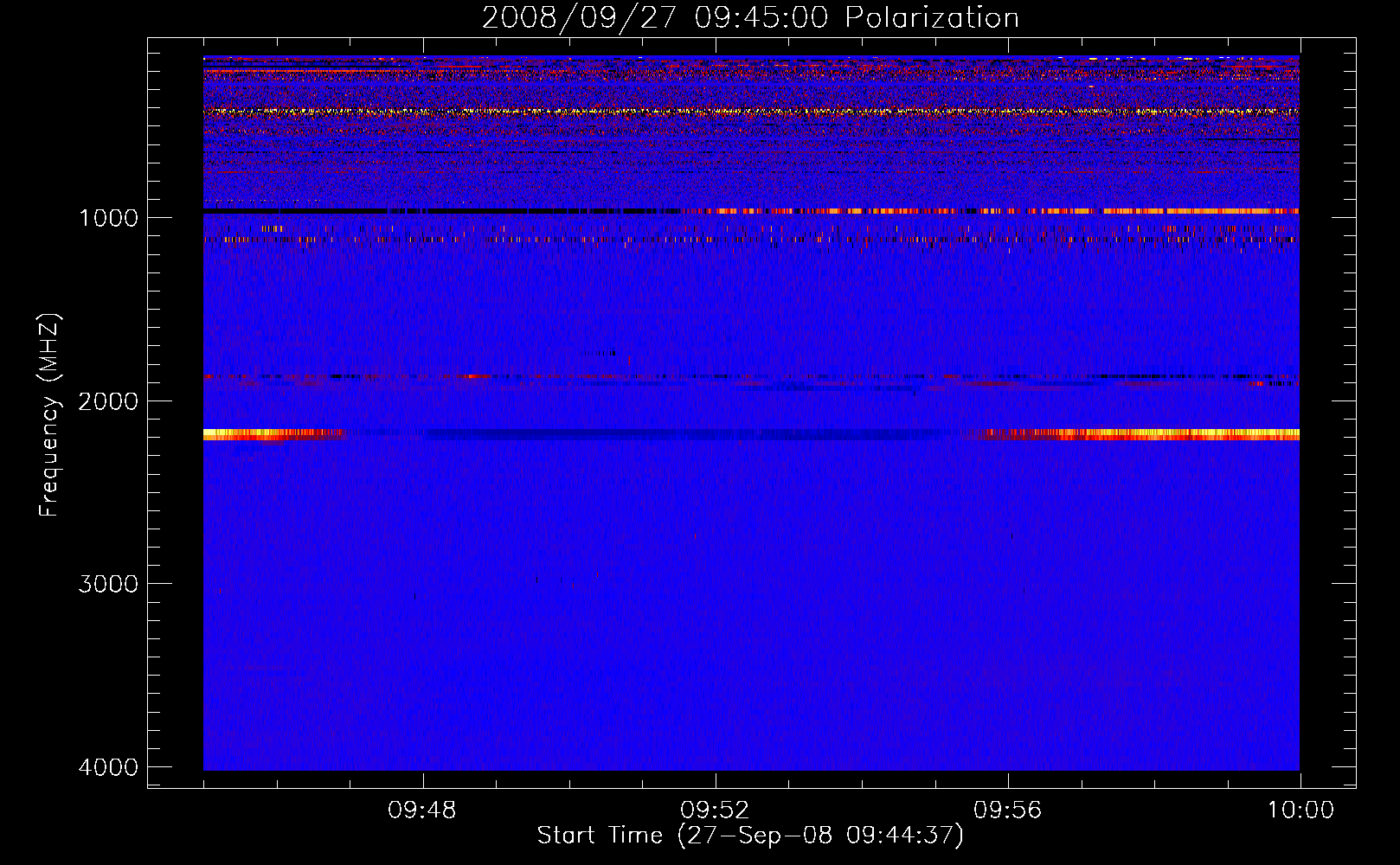This screenshot has width=1400, height=865.
Task: Click the 2000 frequency tick label
Action: pos(108,401)
